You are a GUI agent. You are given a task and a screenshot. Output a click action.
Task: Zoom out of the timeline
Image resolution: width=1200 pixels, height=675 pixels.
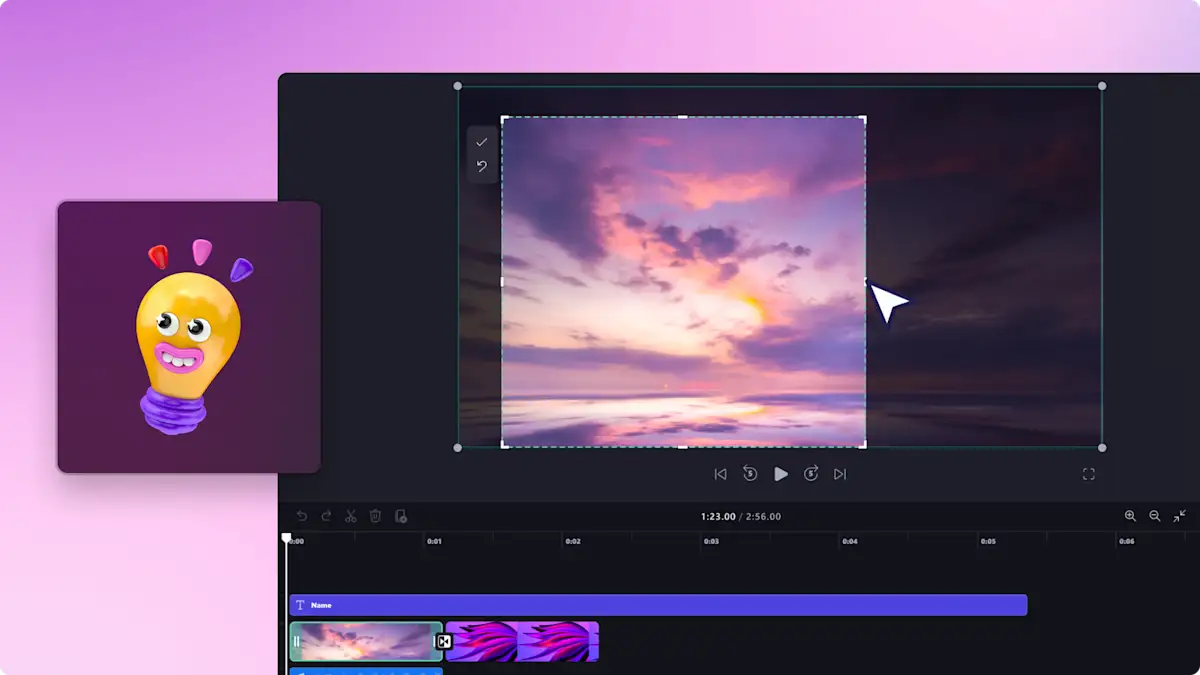(1154, 516)
